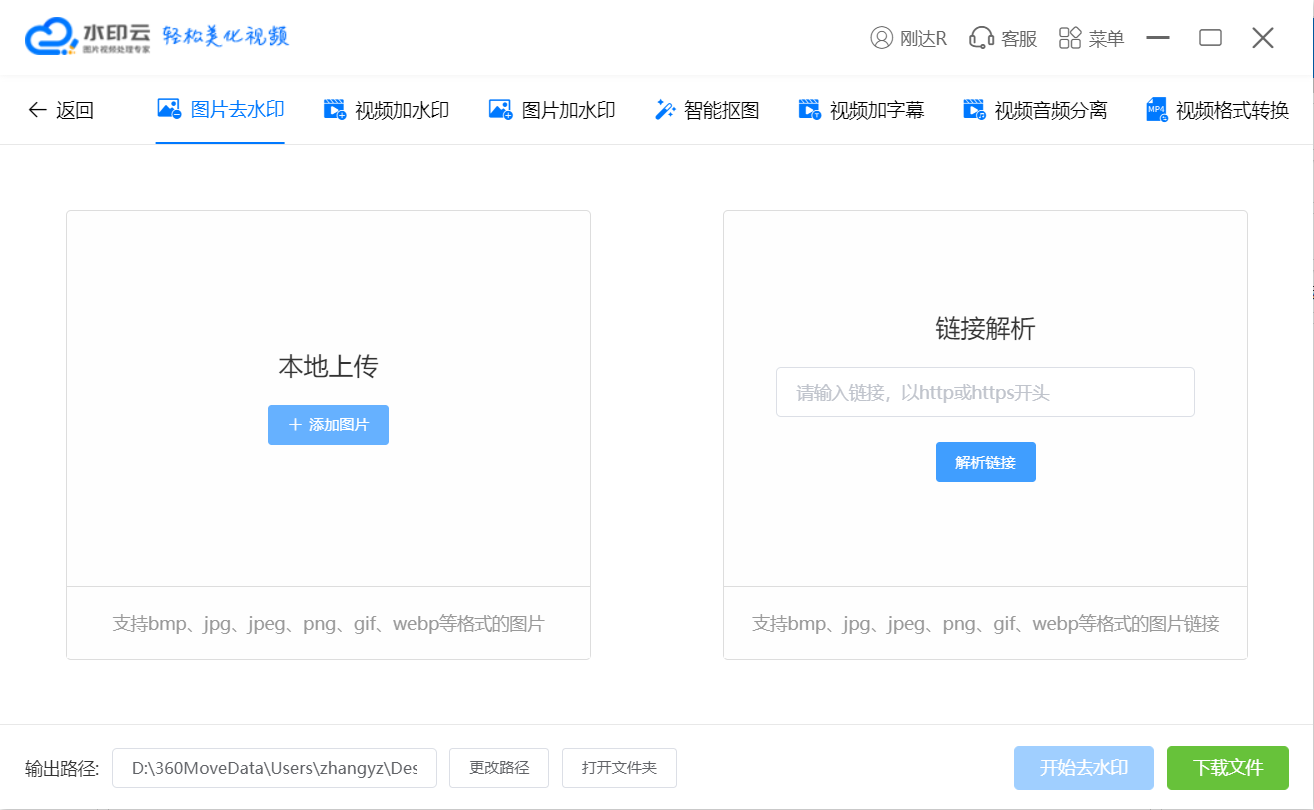Click the 客服 headset support icon

[x=981, y=38]
